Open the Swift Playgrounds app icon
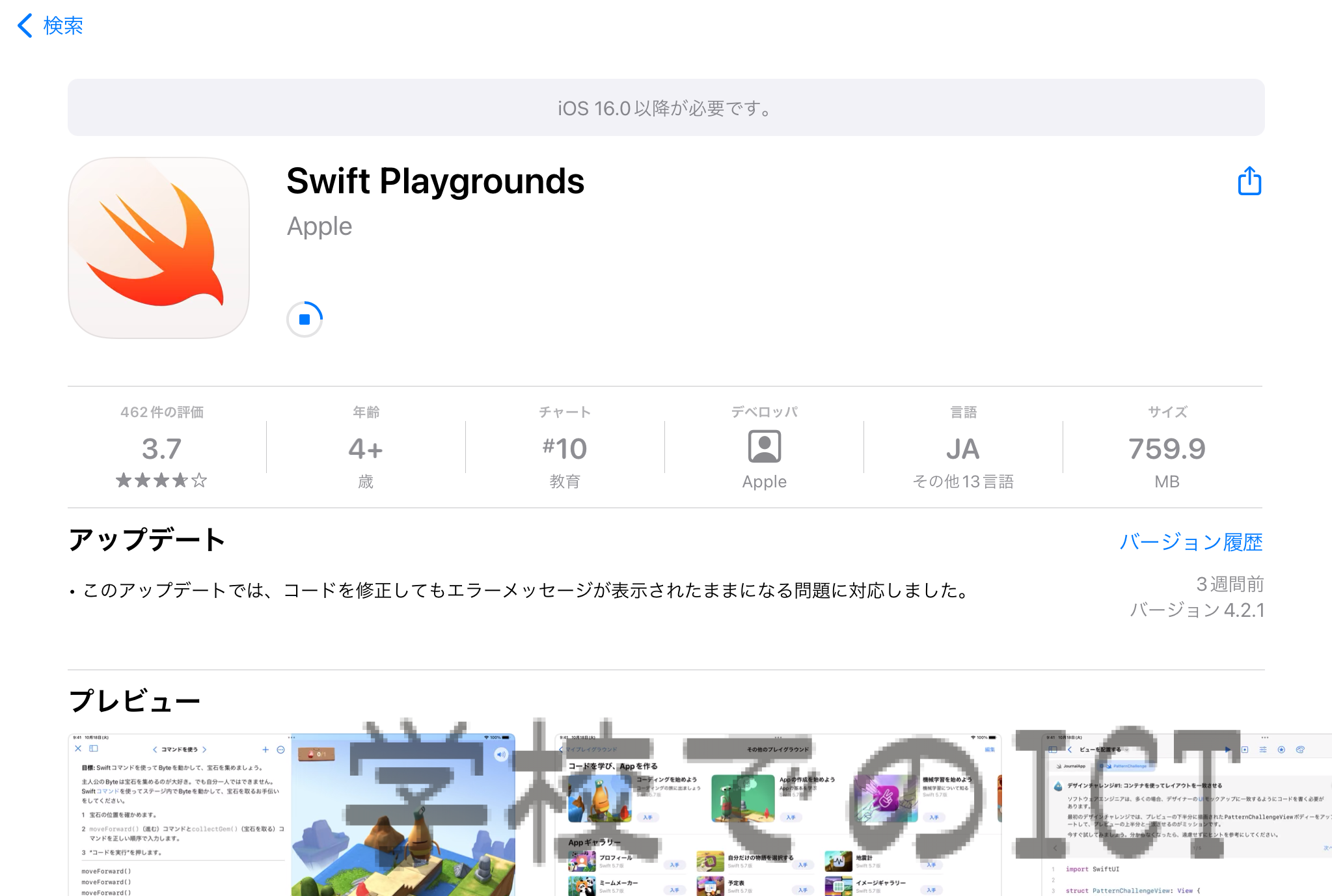Screen dimensions: 1332x896 159,248
